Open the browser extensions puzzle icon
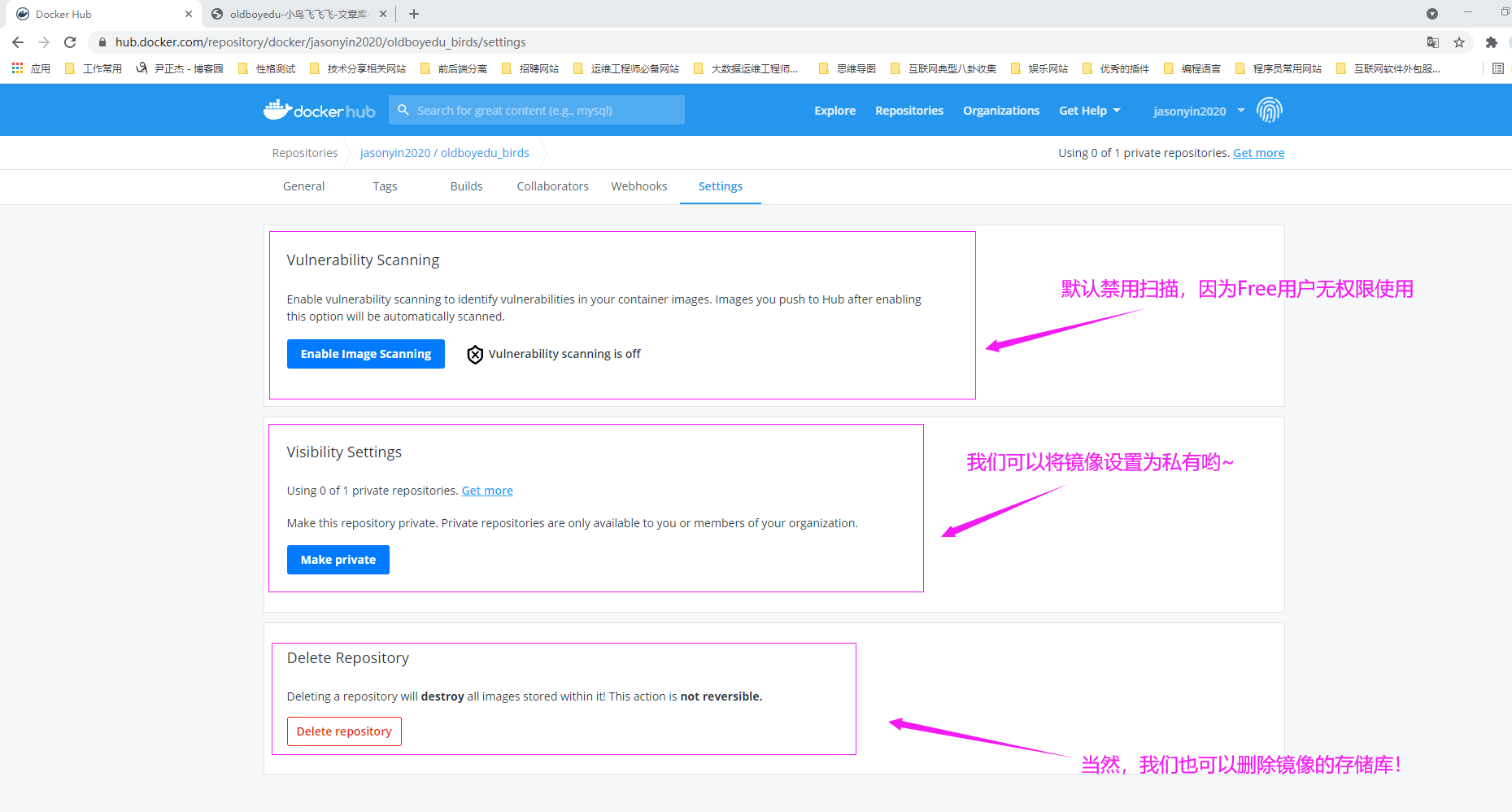The height and width of the screenshot is (812, 1512). click(1491, 42)
